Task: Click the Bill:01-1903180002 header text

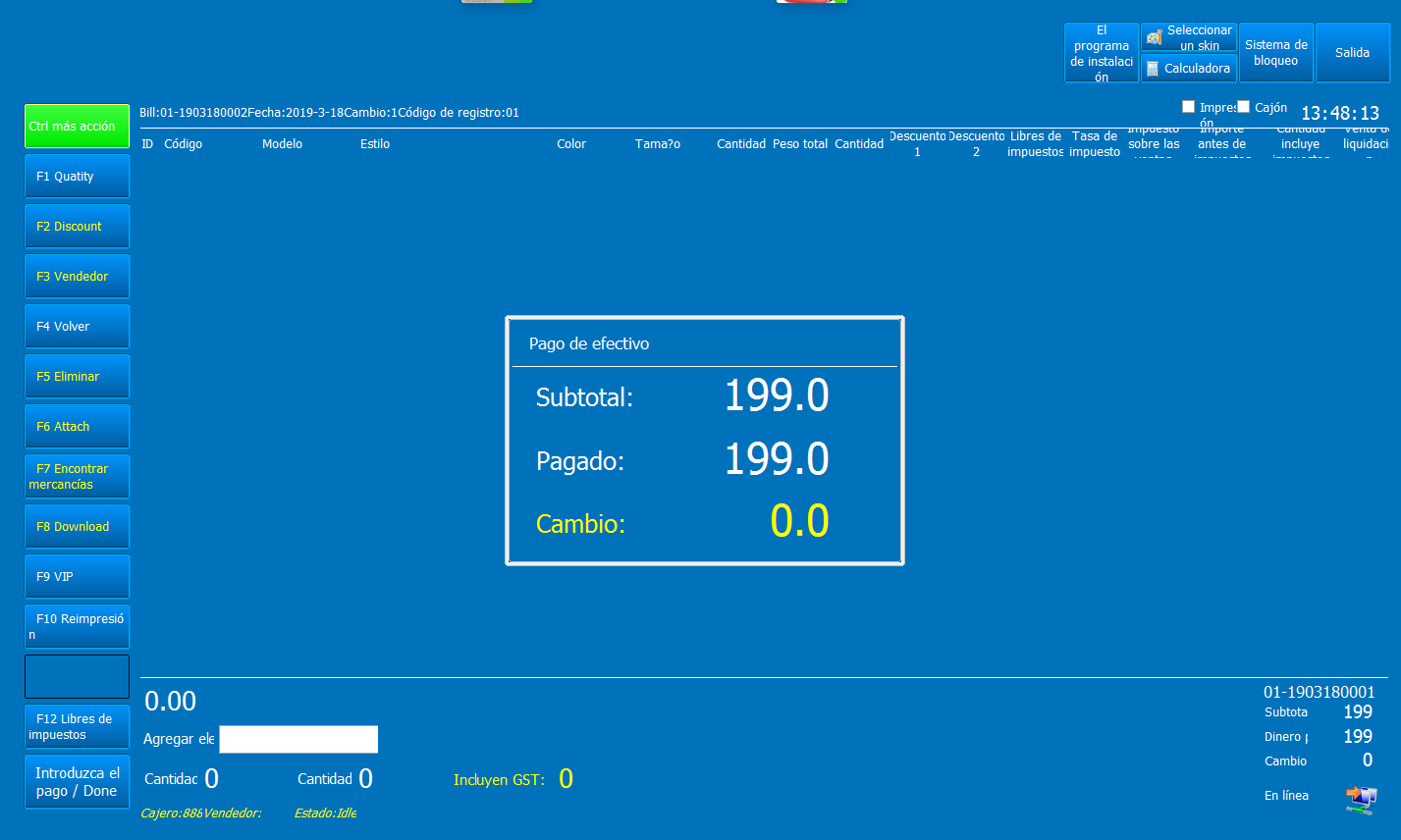Action: point(193,113)
